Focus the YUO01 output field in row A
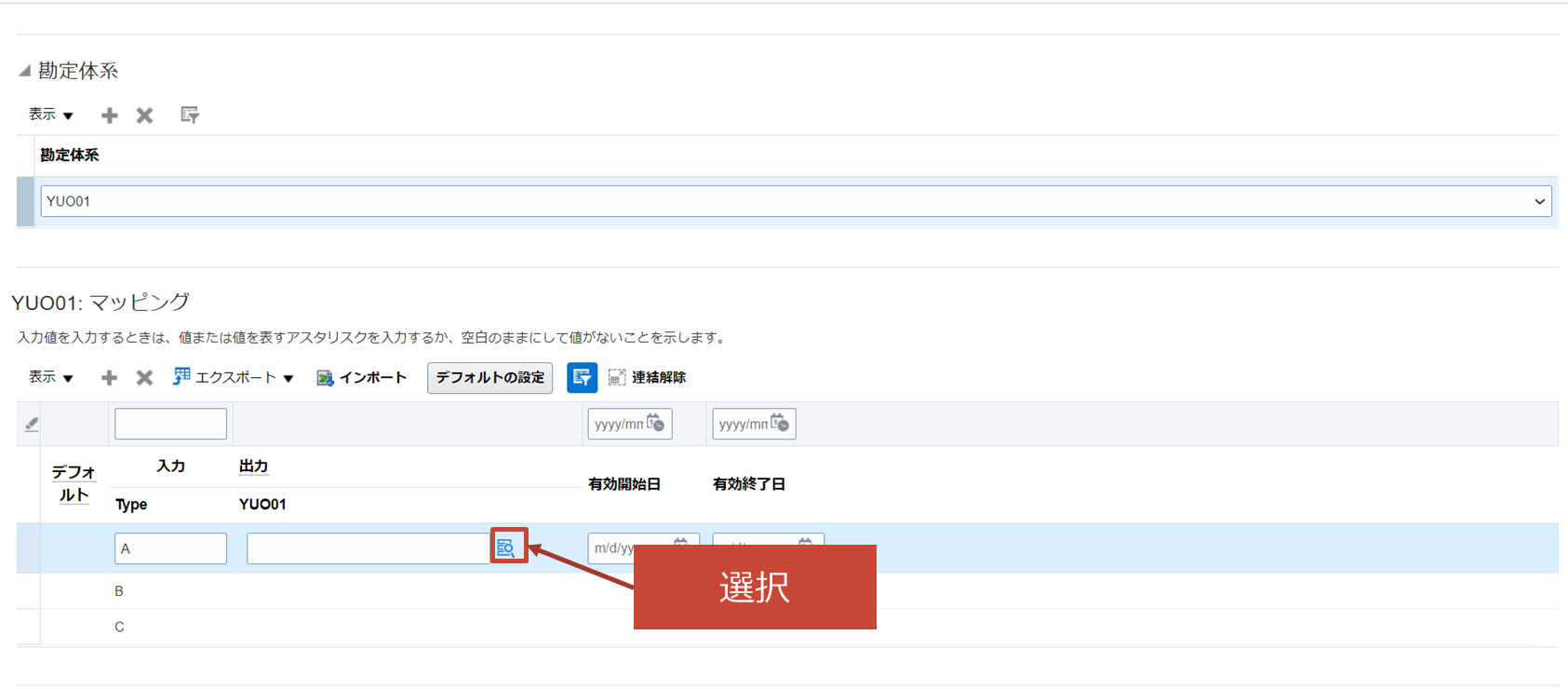 (368, 548)
